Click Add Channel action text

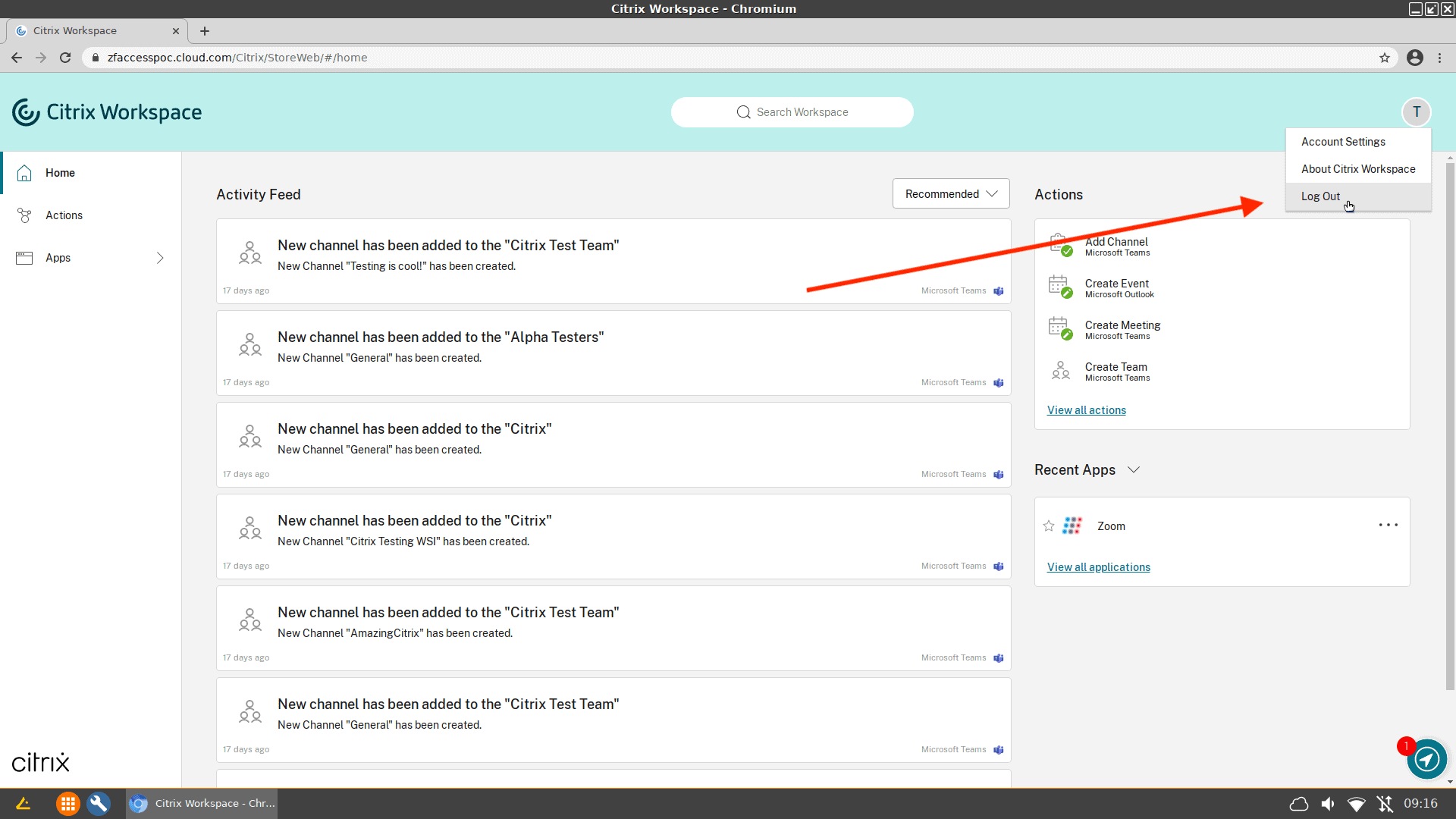1116,242
